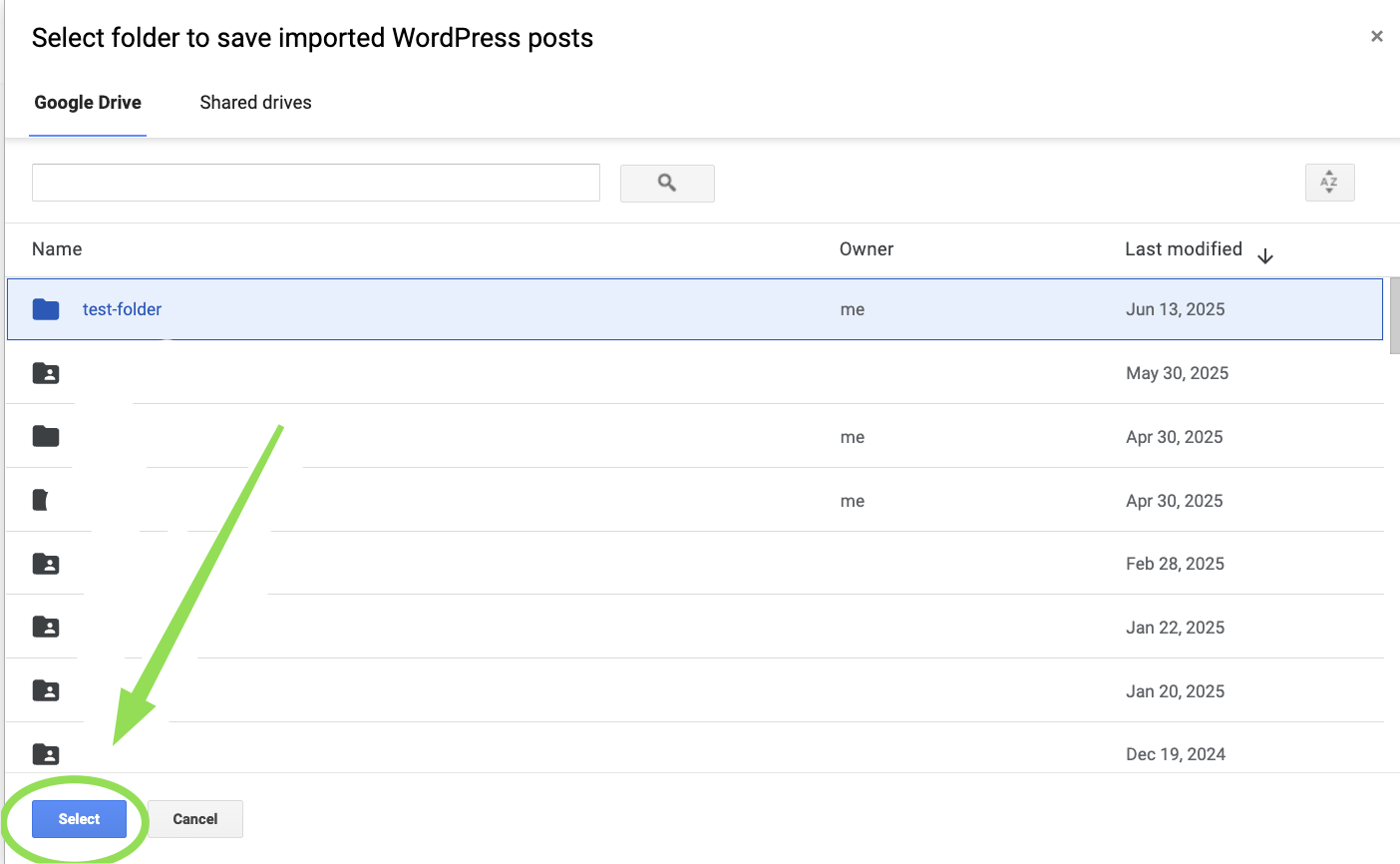Open the Google Drive tab
1400x864 pixels.
[x=88, y=103]
